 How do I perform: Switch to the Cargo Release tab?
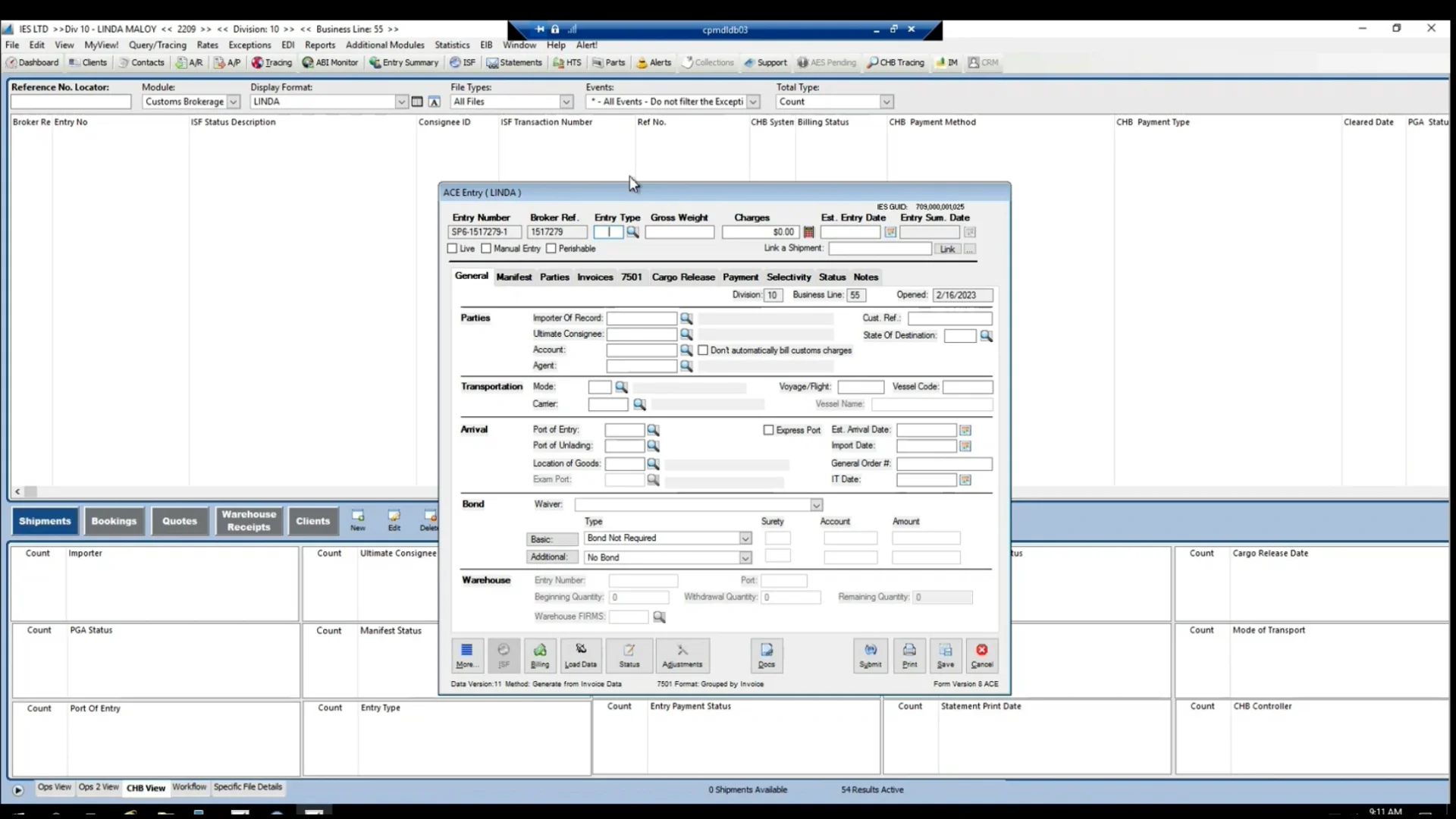tap(683, 277)
